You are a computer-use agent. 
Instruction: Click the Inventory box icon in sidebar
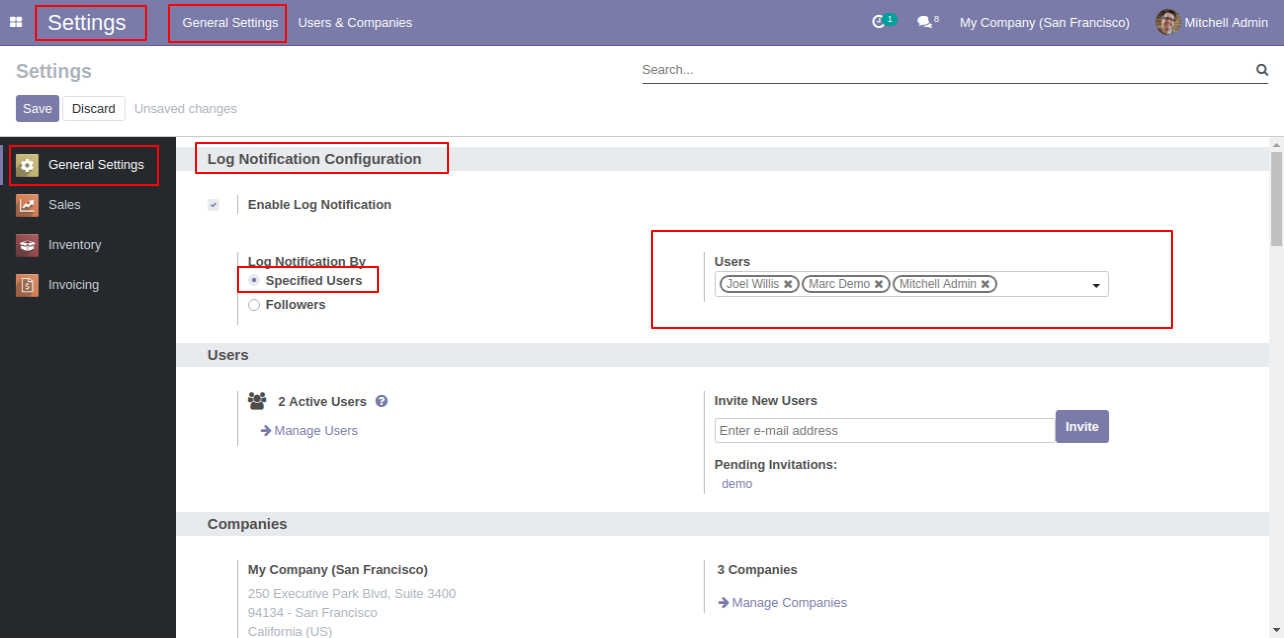pyautogui.click(x=28, y=245)
